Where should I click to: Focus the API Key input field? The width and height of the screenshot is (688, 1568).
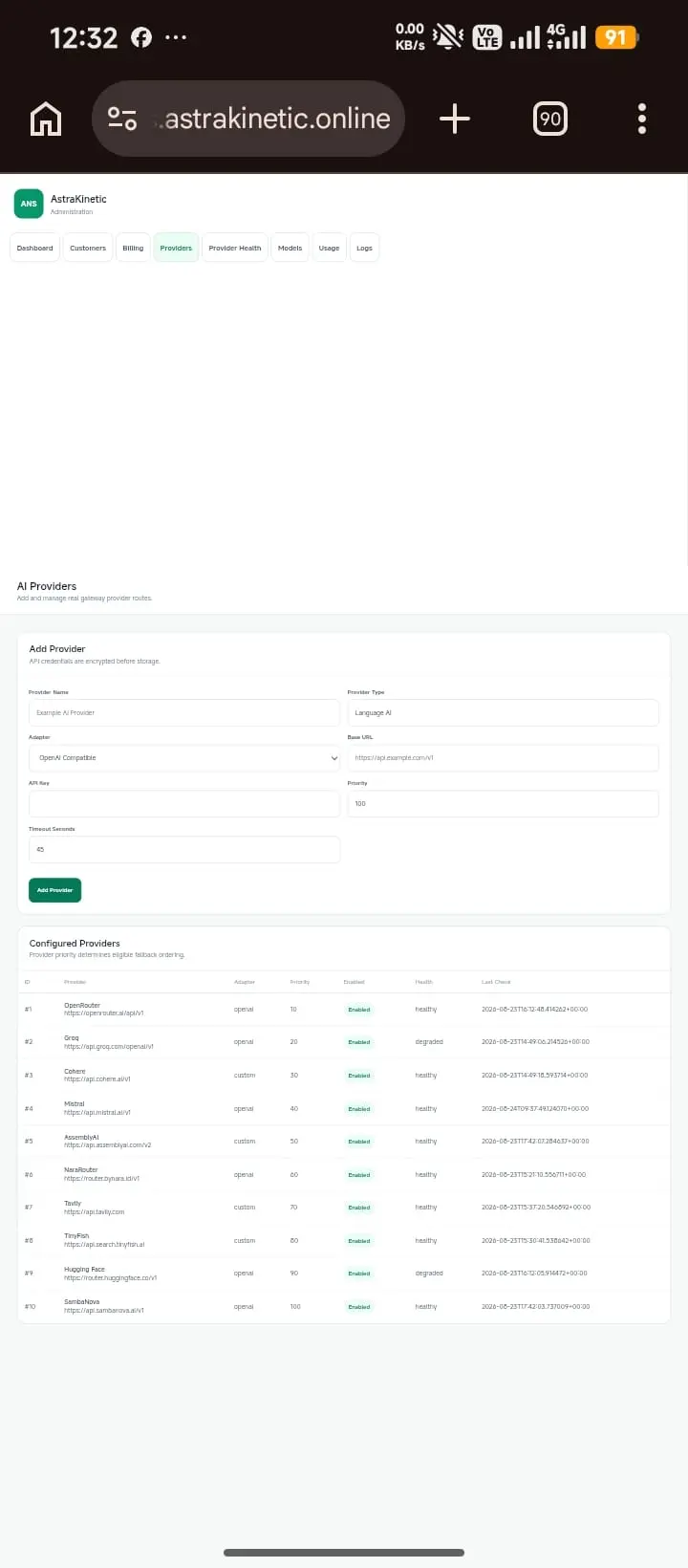point(184,804)
